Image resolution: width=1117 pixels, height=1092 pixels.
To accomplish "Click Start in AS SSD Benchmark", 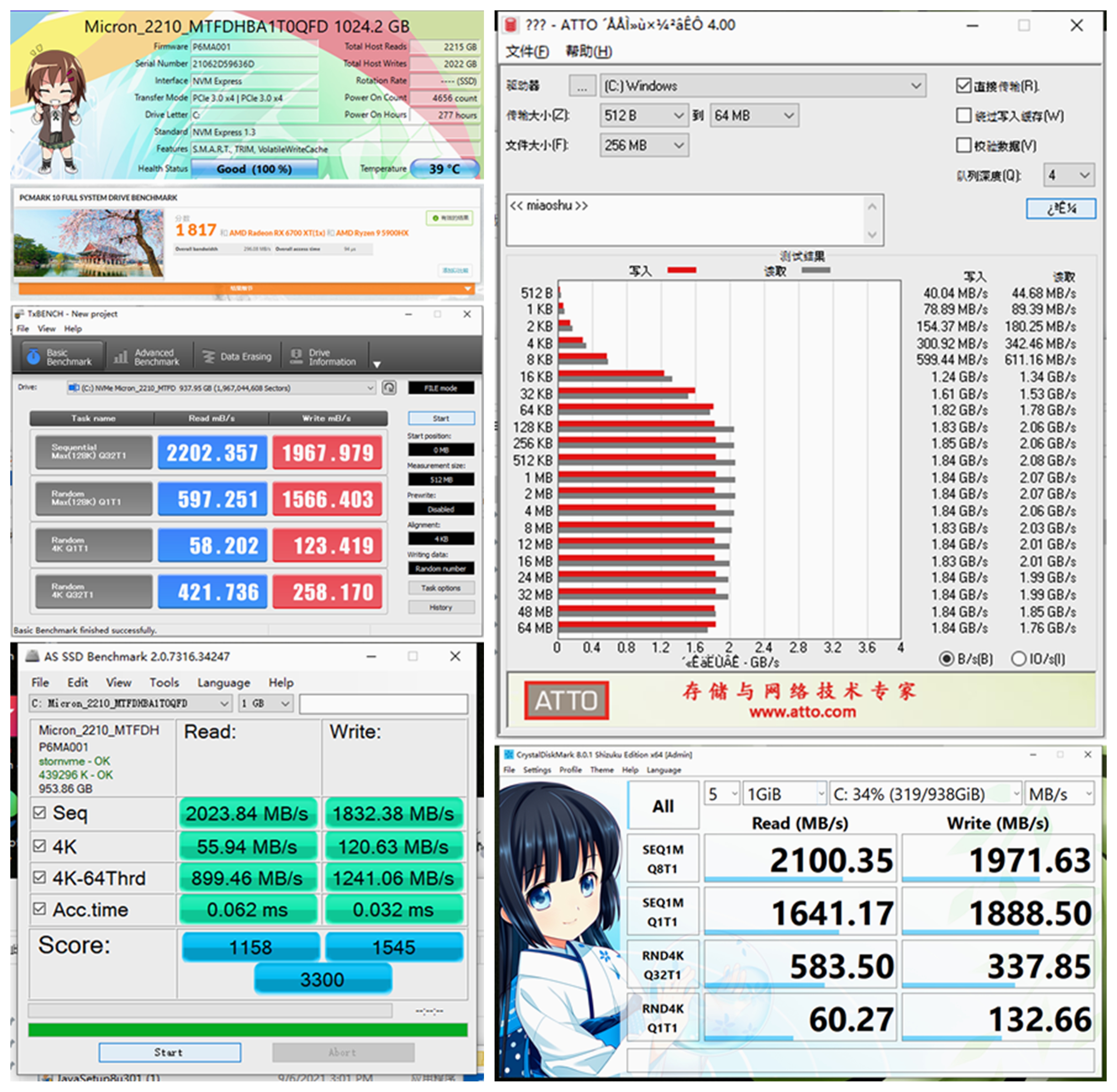I will [169, 1052].
